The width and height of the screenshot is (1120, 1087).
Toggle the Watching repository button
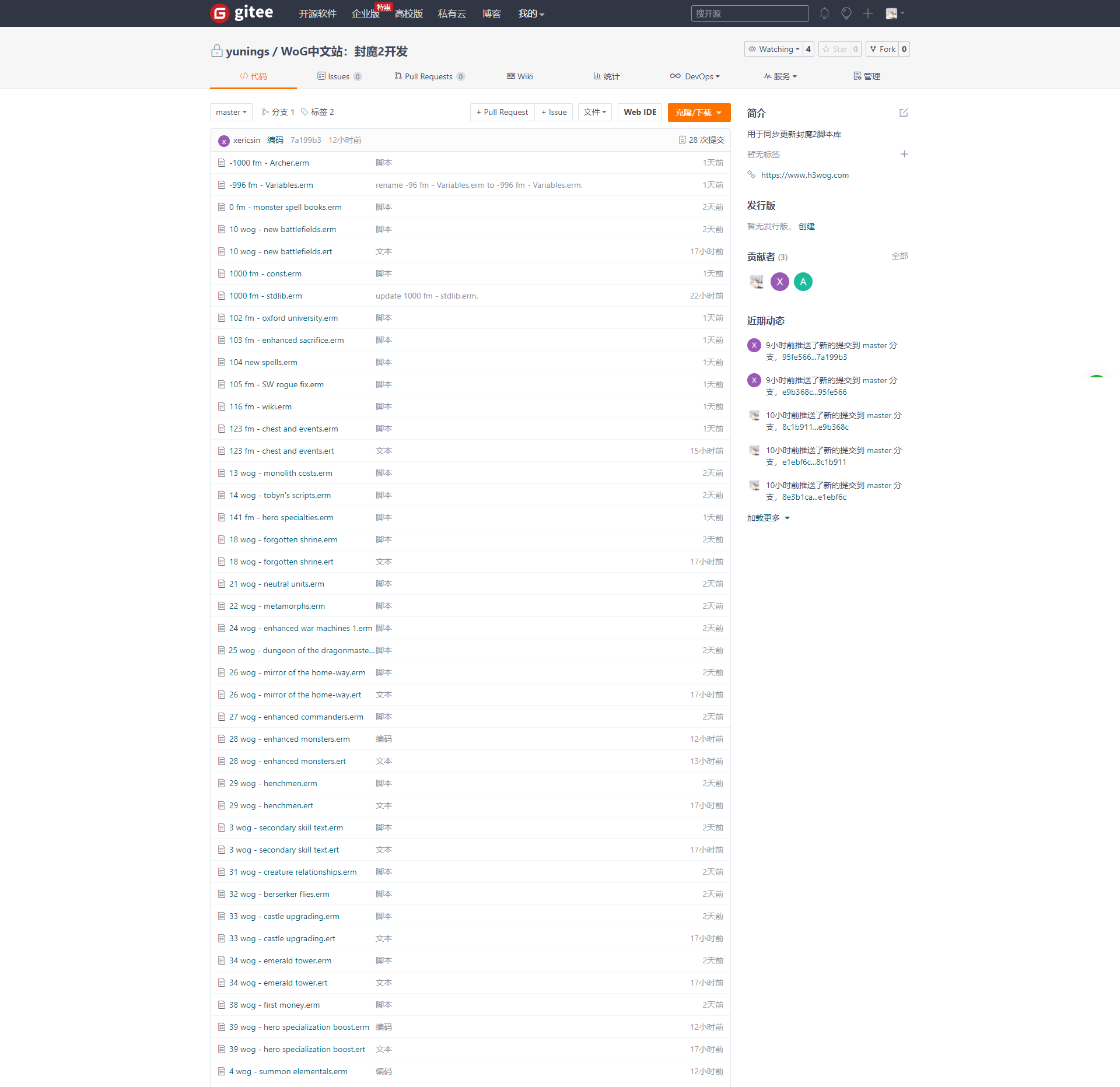pos(774,49)
